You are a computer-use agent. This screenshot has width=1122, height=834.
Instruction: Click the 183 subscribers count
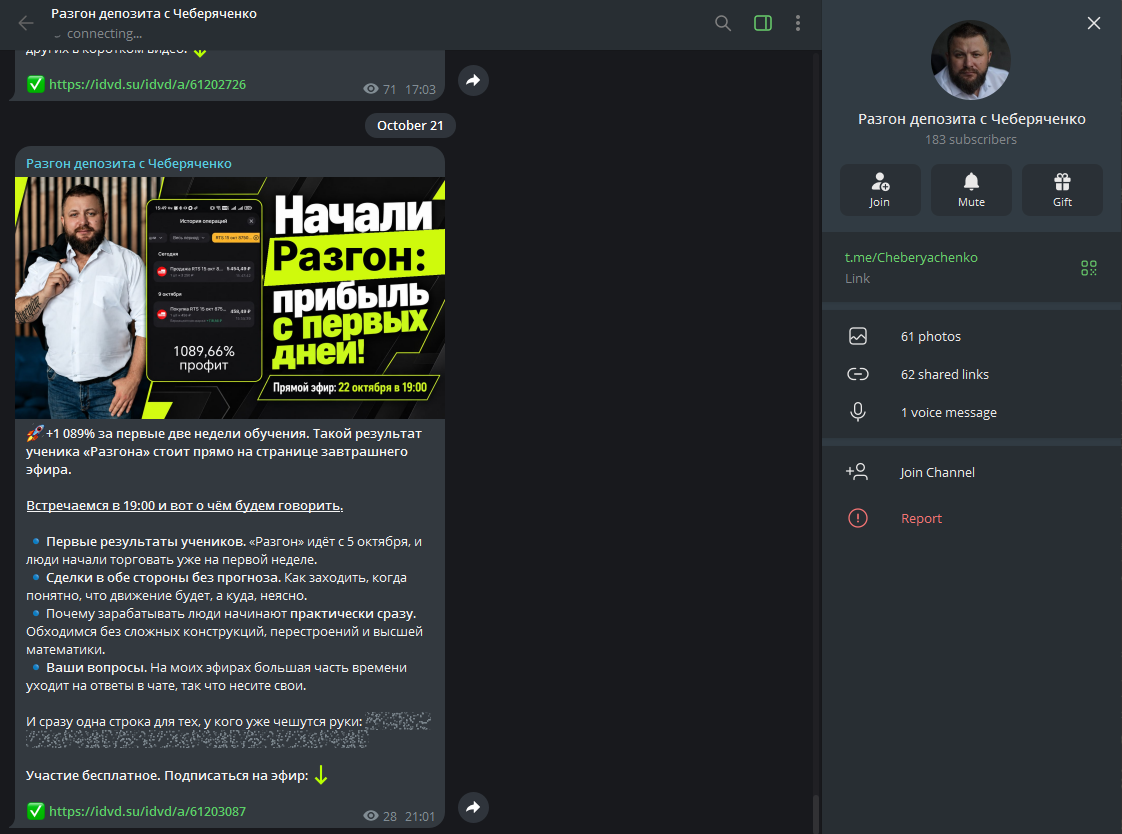971,139
